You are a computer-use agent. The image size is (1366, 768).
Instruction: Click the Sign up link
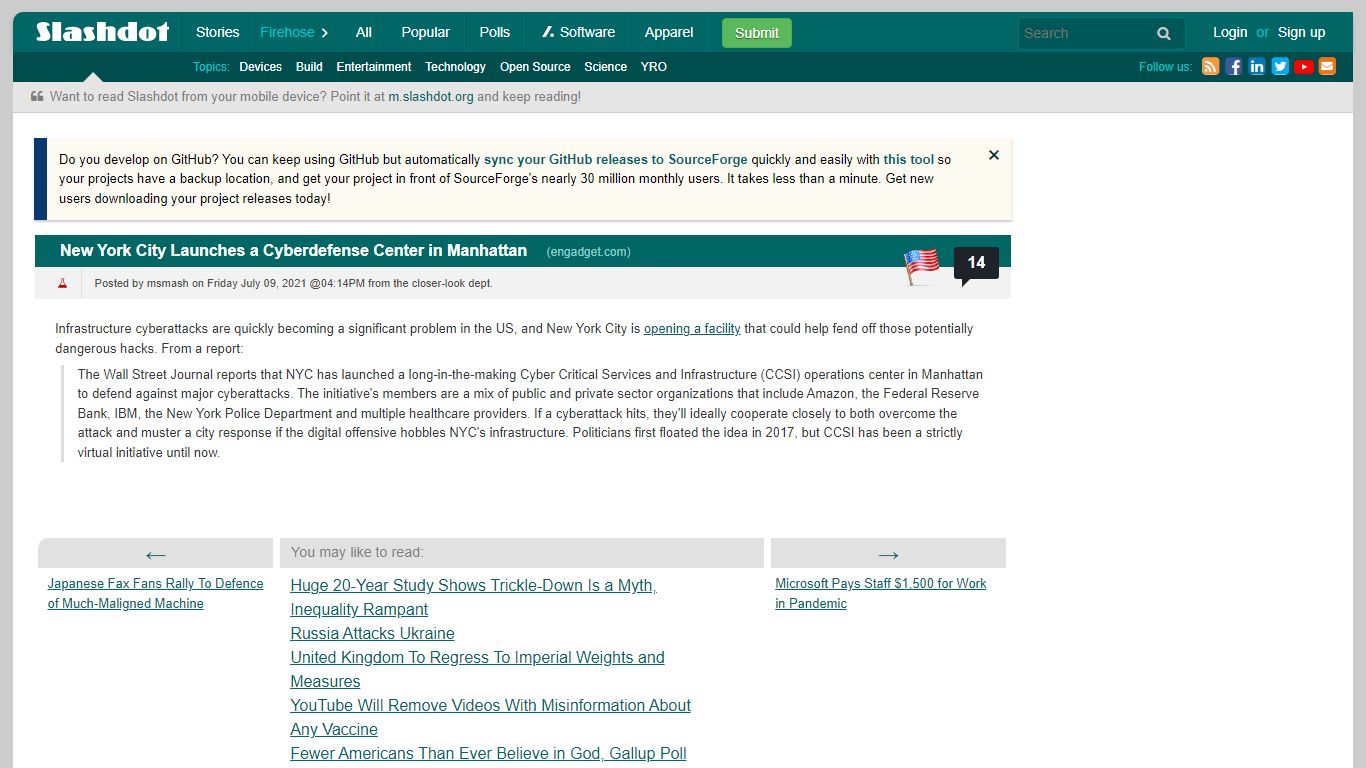click(1301, 32)
